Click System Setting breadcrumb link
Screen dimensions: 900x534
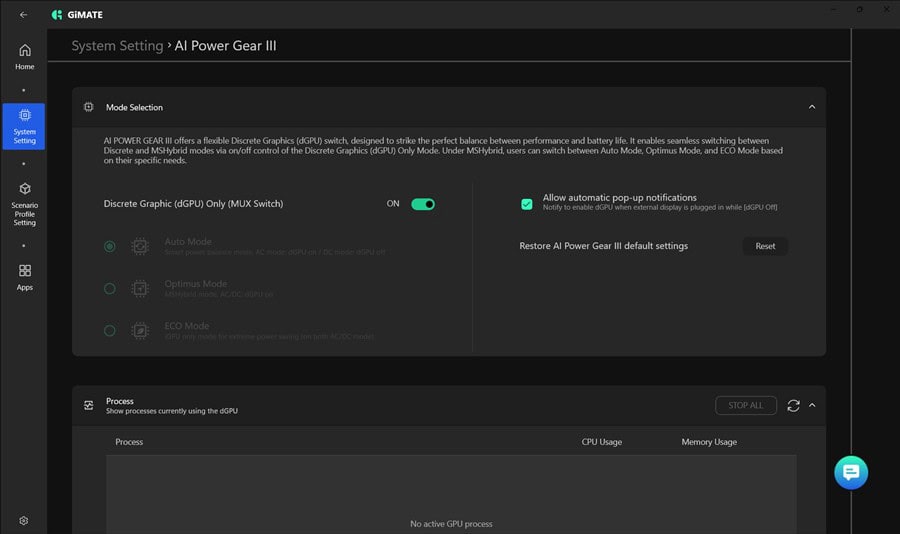tap(117, 46)
